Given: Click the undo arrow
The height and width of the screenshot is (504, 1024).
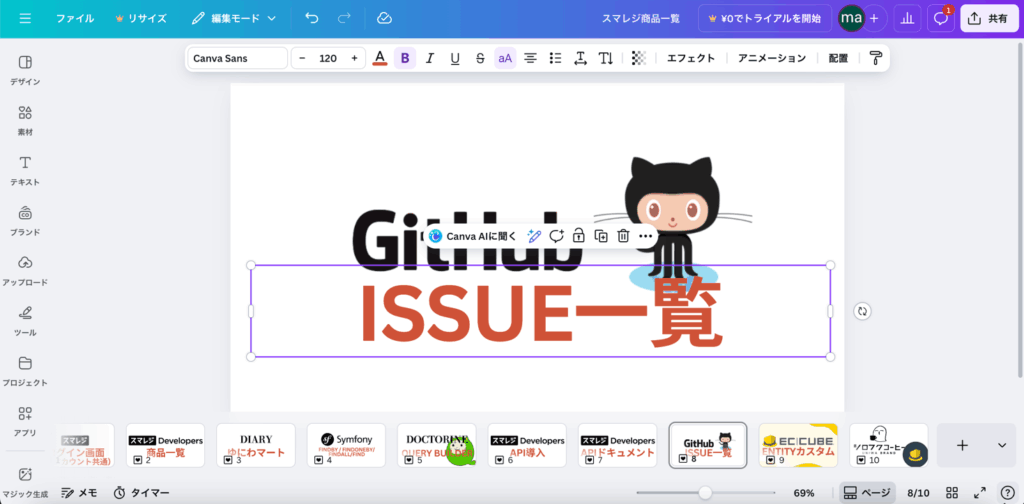Looking at the screenshot, I should [x=312, y=18].
